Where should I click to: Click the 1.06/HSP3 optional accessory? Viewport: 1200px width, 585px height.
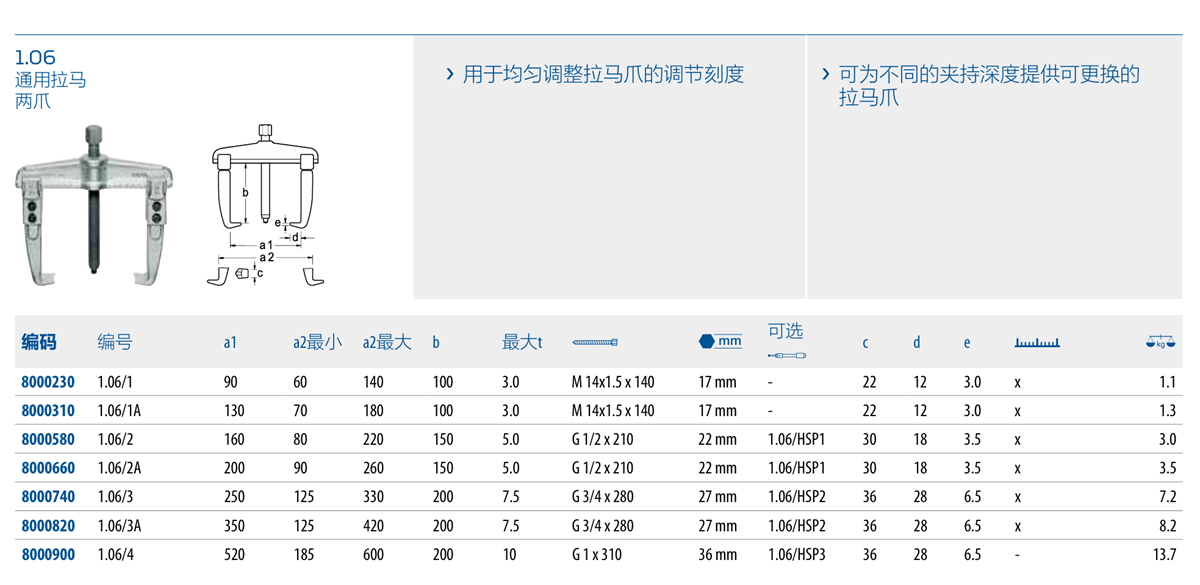click(797, 555)
